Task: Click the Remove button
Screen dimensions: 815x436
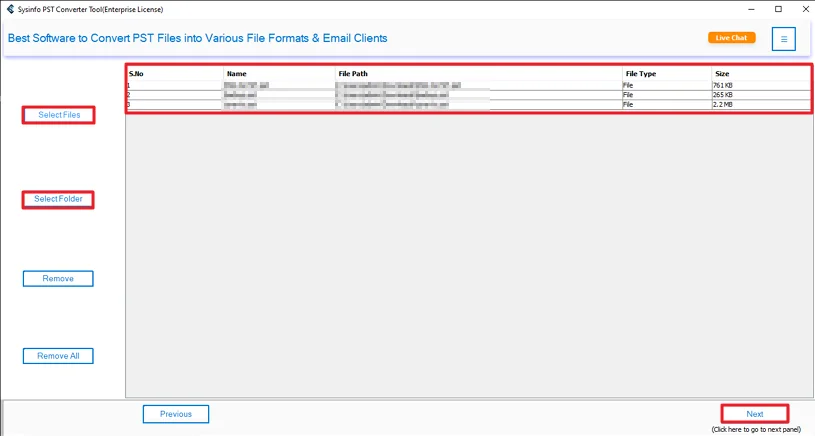Action: click(x=58, y=279)
